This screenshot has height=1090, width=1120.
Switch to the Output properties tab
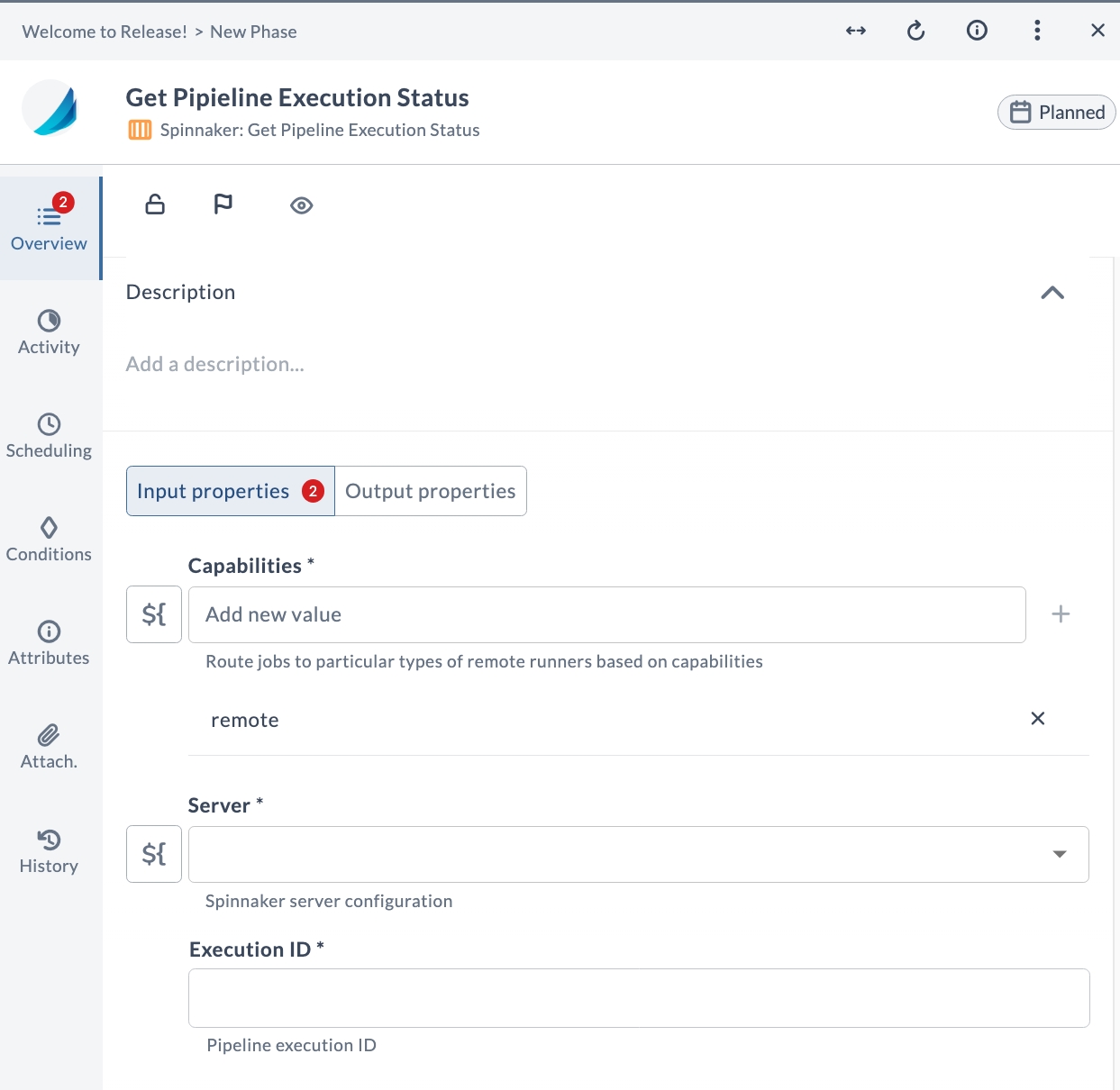[x=430, y=491]
